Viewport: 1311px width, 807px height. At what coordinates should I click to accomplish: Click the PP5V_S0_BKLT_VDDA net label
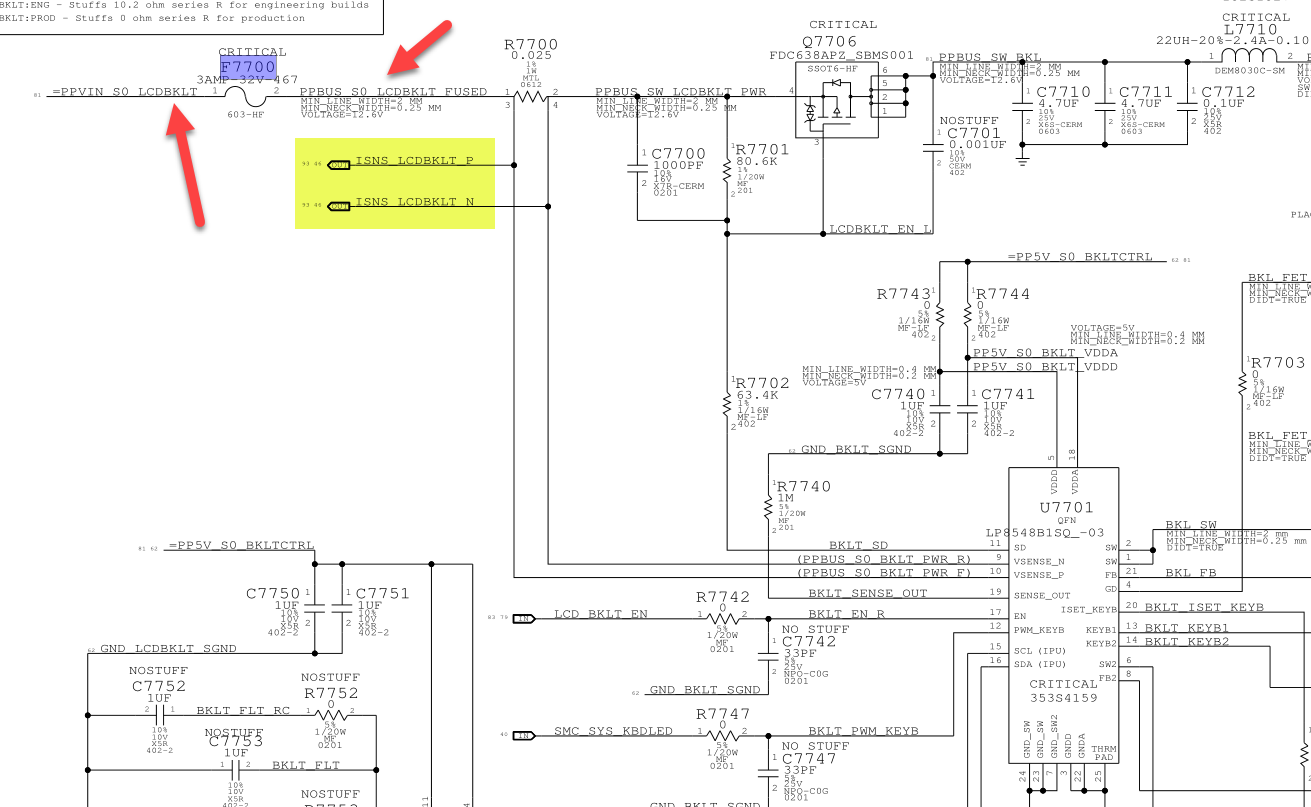tap(1045, 353)
